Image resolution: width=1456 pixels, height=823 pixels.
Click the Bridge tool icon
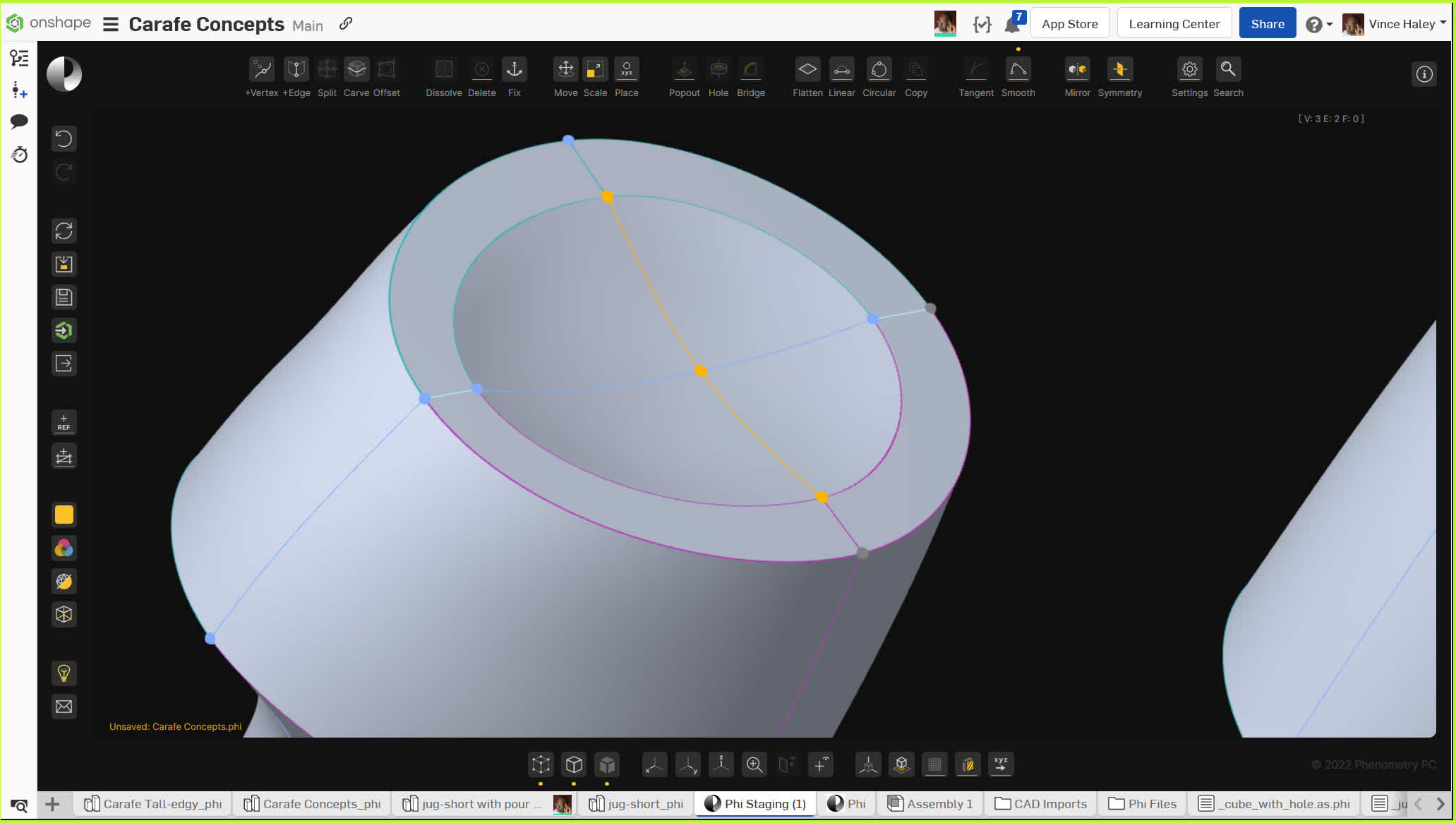[x=750, y=70]
